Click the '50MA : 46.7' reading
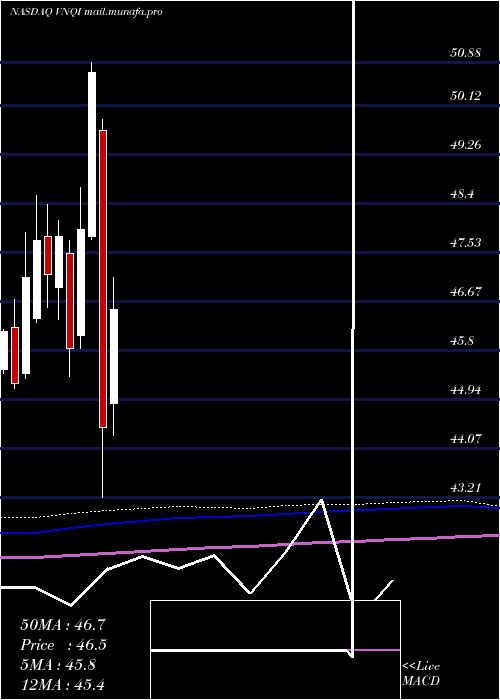500x700 pixels. tap(63, 625)
